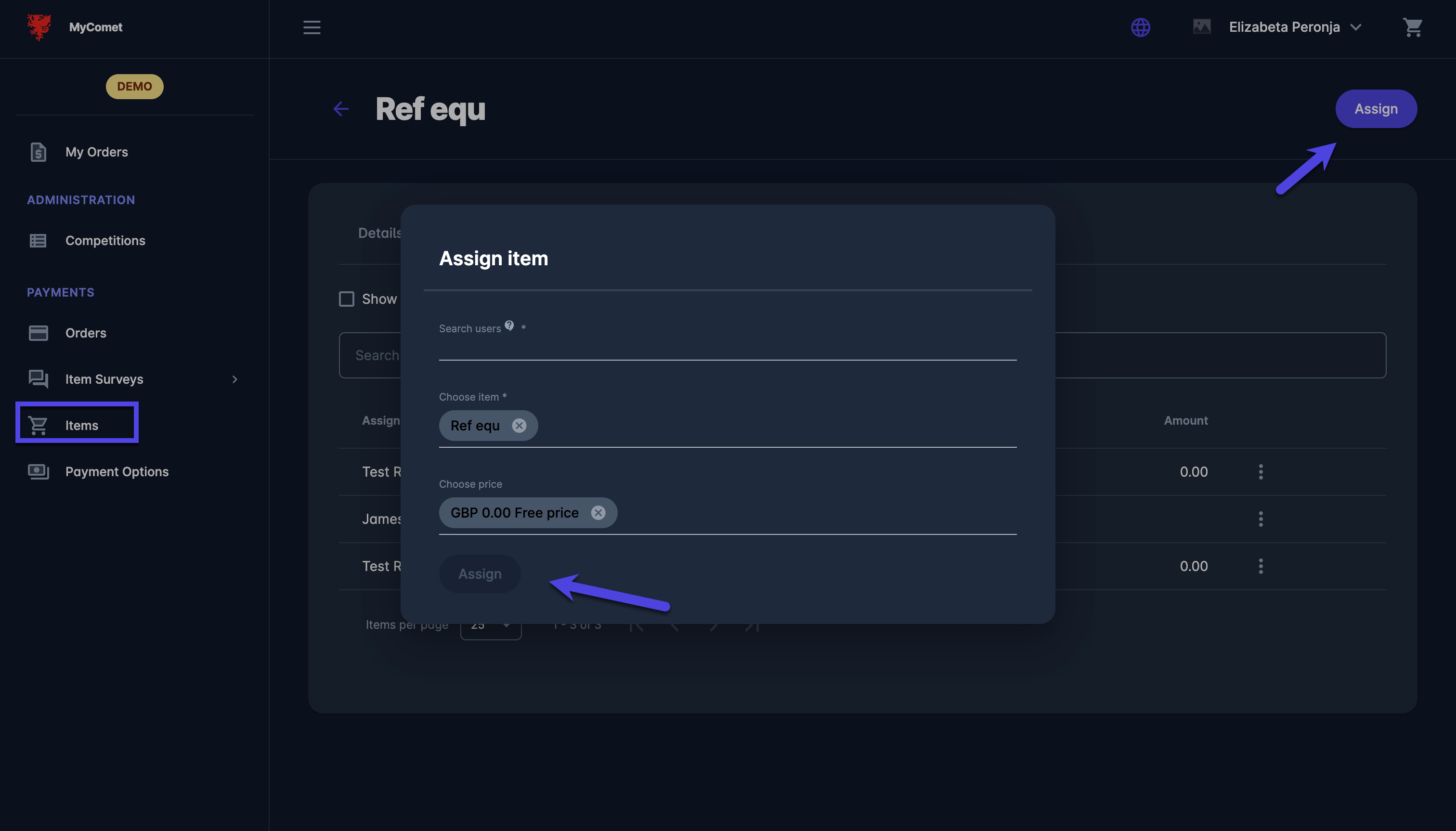The width and height of the screenshot is (1456, 831).
Task: Toggle the Show checkbox
Action: coord(347,299)
